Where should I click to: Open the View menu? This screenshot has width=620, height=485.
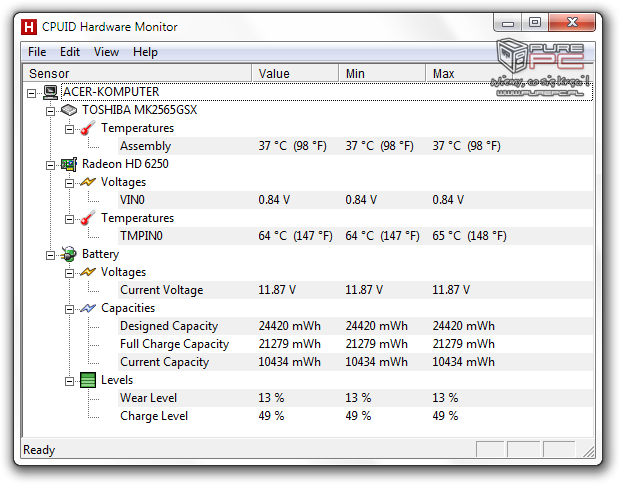[106, 52]
